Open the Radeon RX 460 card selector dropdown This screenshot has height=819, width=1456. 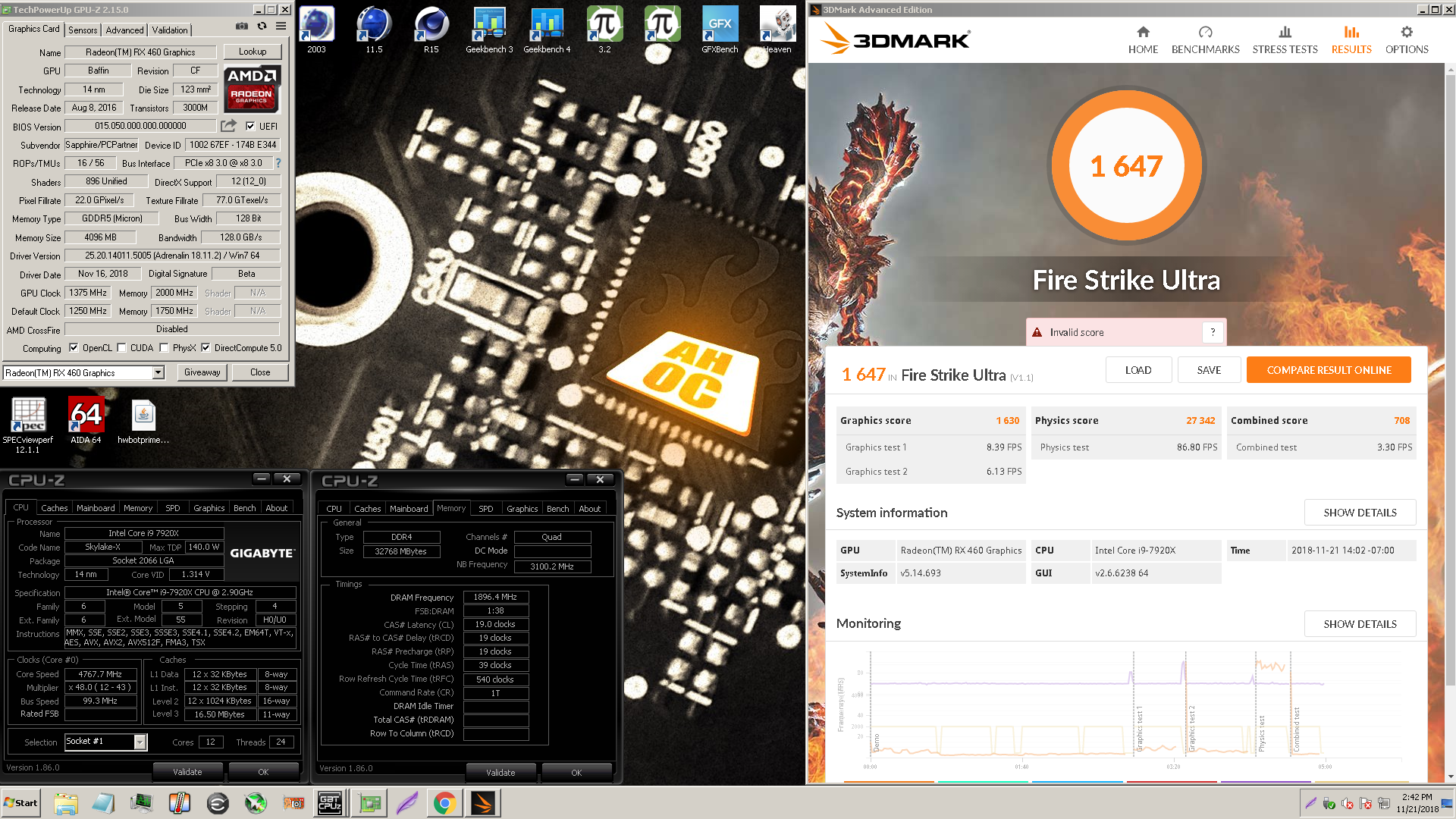point(158,372)
